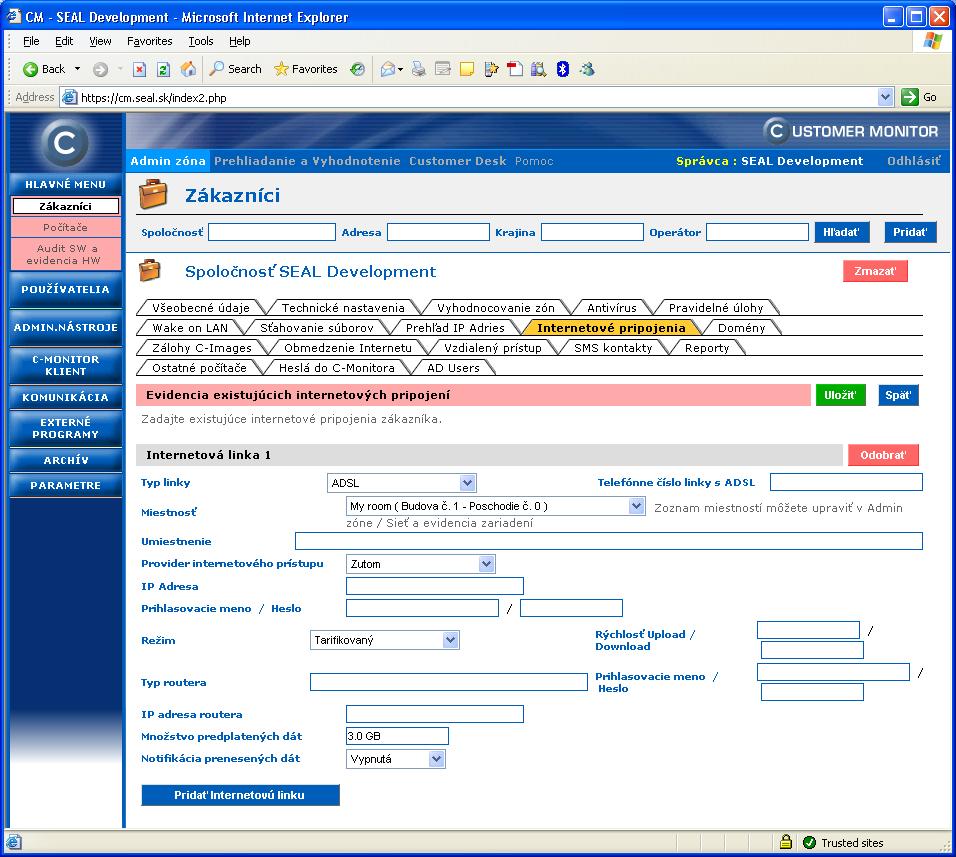956x857 pixels.
Task: Switch to the Antivírus tab
Action: pos(612,308)
